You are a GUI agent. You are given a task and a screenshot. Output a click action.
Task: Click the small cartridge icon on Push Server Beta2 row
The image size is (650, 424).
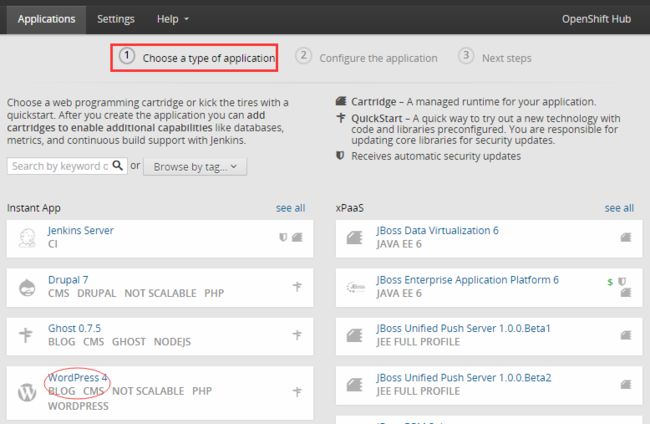(x=626, y=384)
